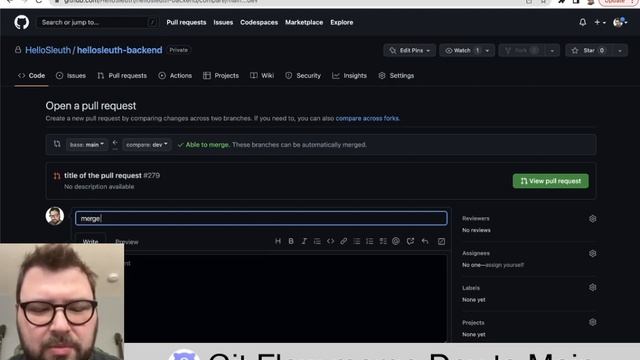Open the base: main branch dropdown

point(86,144)
